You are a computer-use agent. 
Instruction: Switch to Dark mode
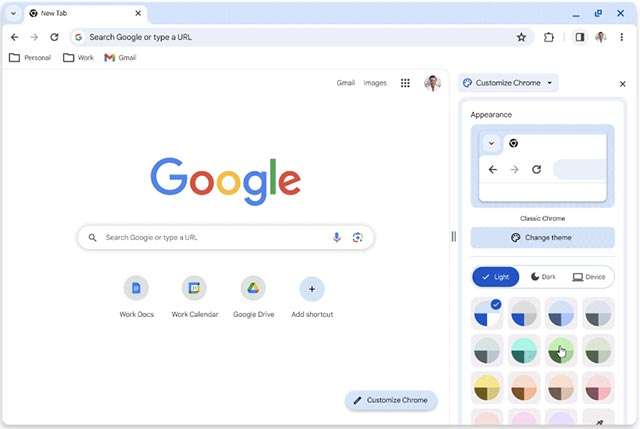543,277
